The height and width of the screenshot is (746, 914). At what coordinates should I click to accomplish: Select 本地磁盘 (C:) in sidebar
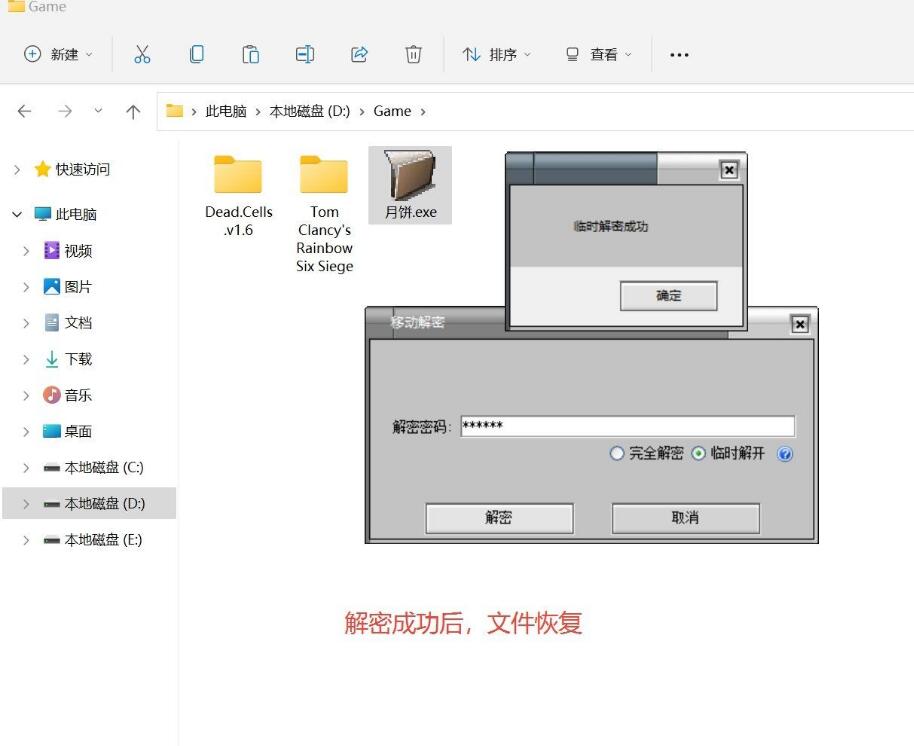point(103,468)
